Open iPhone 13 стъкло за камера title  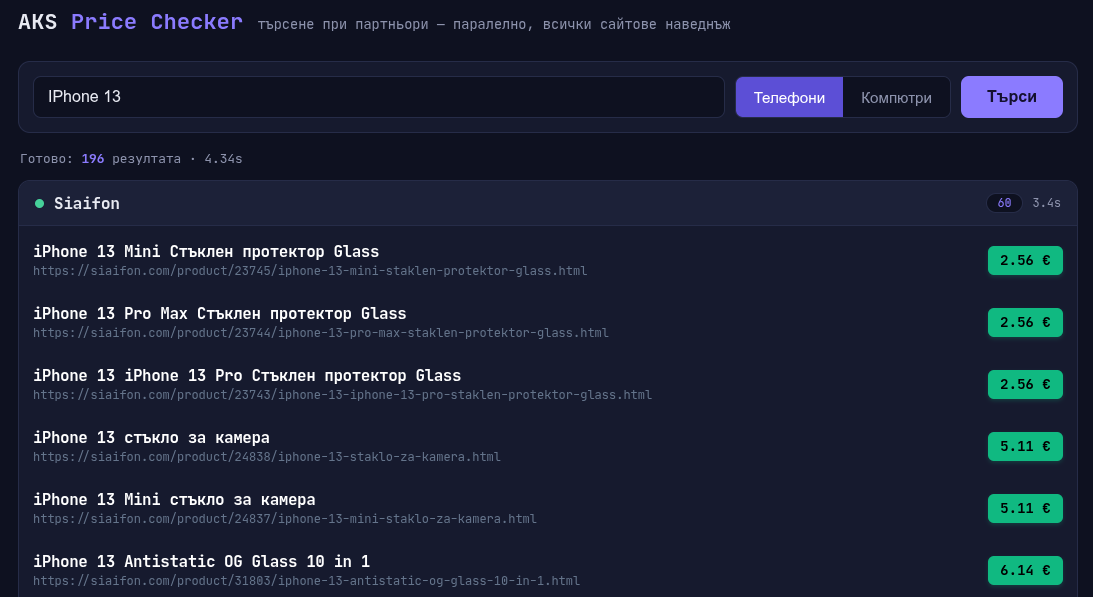(151, 438)
